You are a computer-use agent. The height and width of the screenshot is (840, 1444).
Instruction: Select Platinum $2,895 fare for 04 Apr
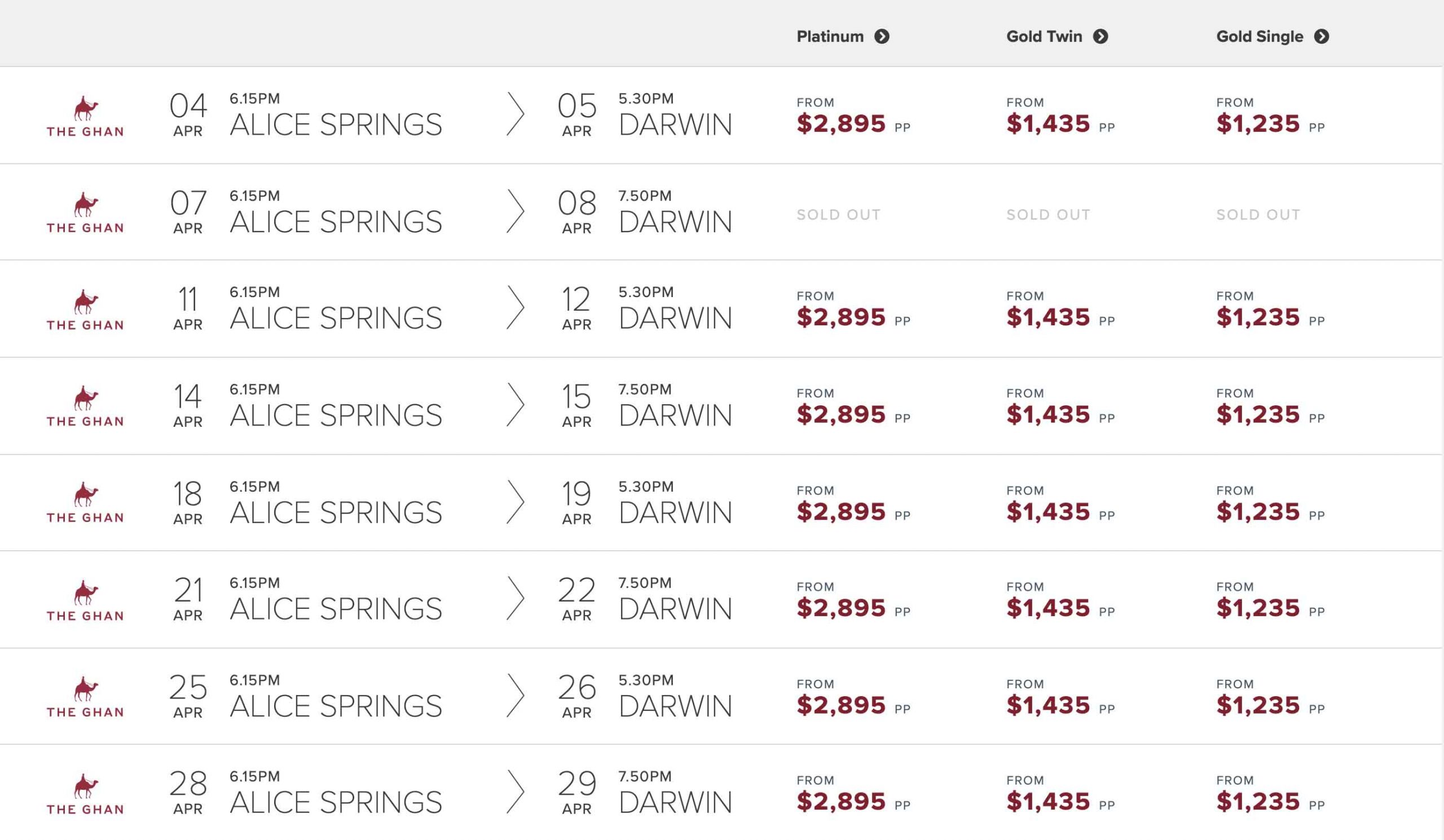click(840, 123)
